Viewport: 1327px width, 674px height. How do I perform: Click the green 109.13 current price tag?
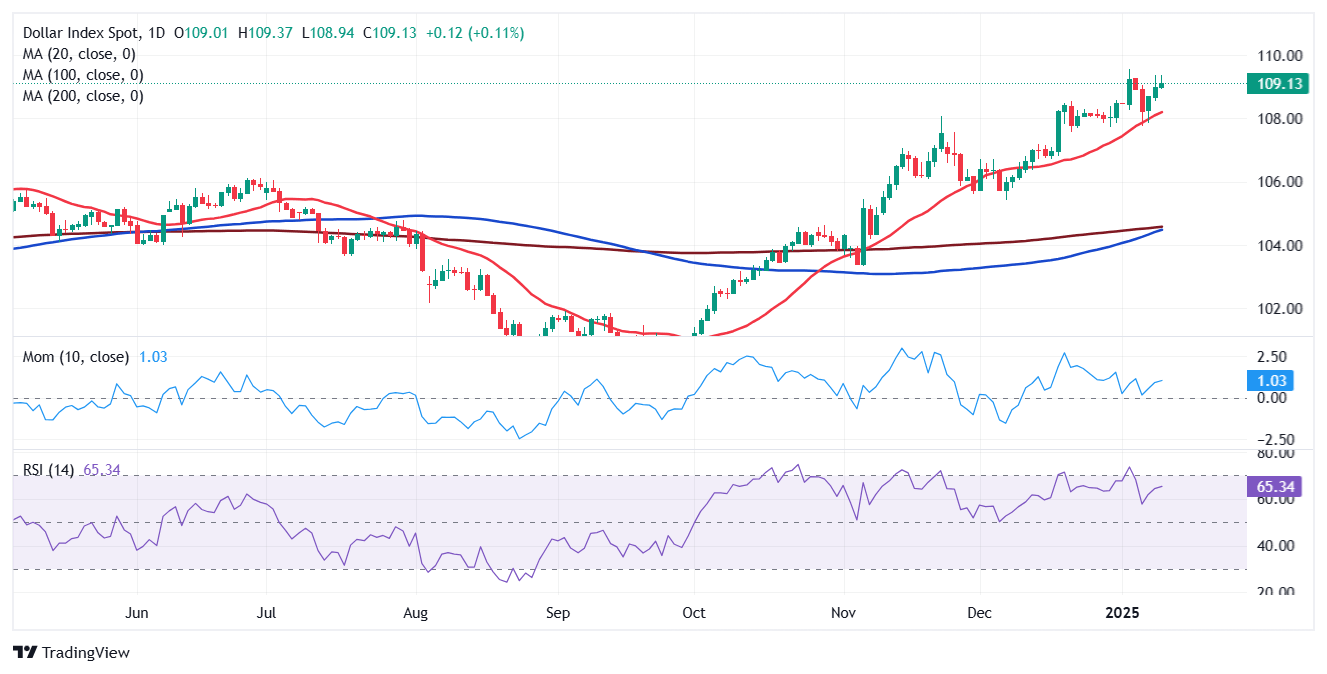(1278, 84)
